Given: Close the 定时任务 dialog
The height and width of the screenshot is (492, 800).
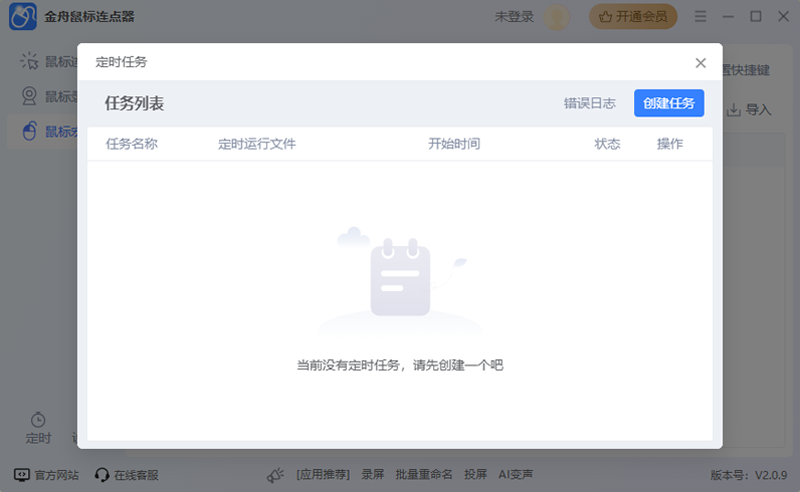Looking at the screenshot, I should click(x=700, y=63).
